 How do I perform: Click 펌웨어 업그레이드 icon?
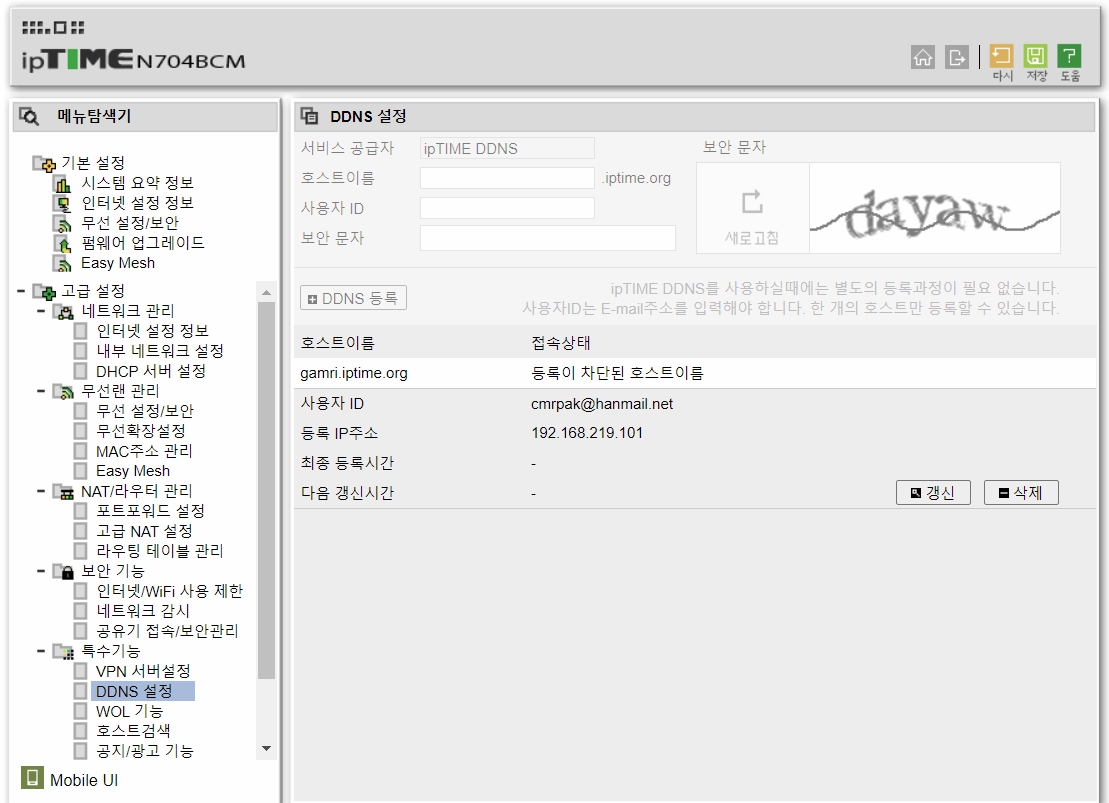pos(63,243)
